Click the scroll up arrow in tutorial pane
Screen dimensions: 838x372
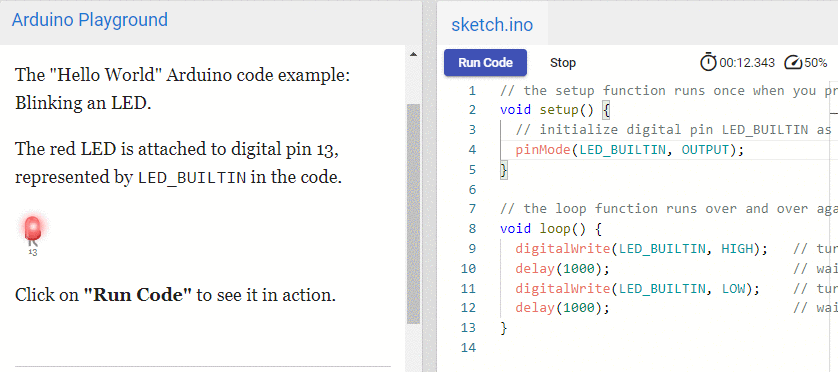click(x=413, y=54)
